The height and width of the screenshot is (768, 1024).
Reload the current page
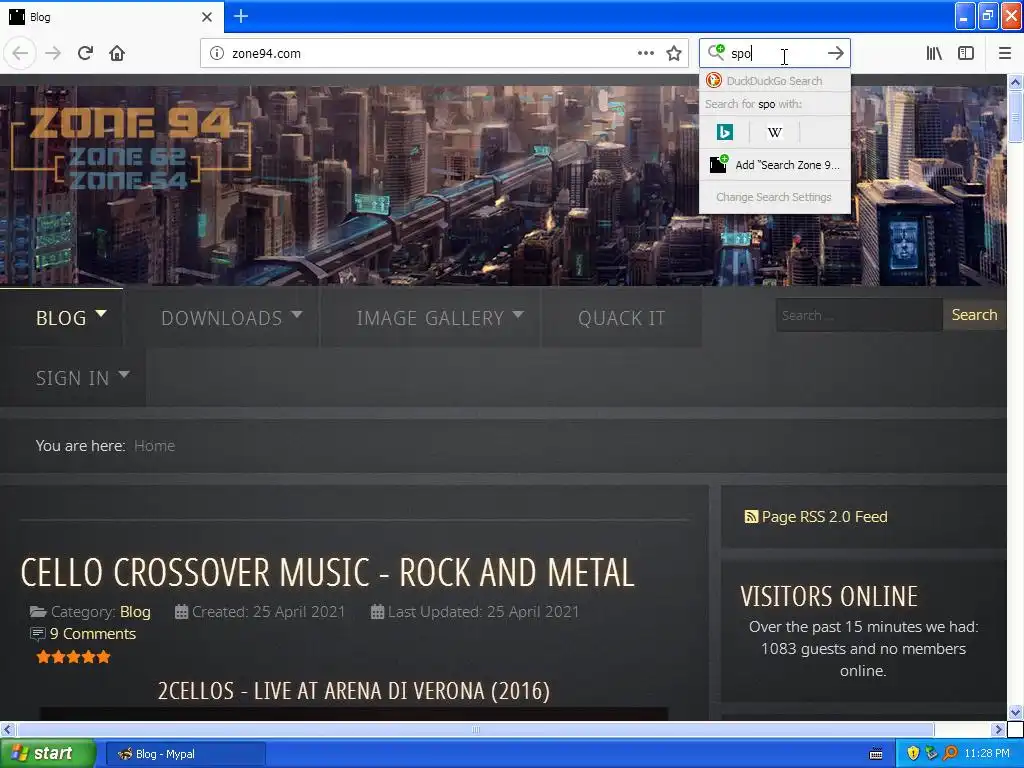pyautogui.click(x=85, y=53)
